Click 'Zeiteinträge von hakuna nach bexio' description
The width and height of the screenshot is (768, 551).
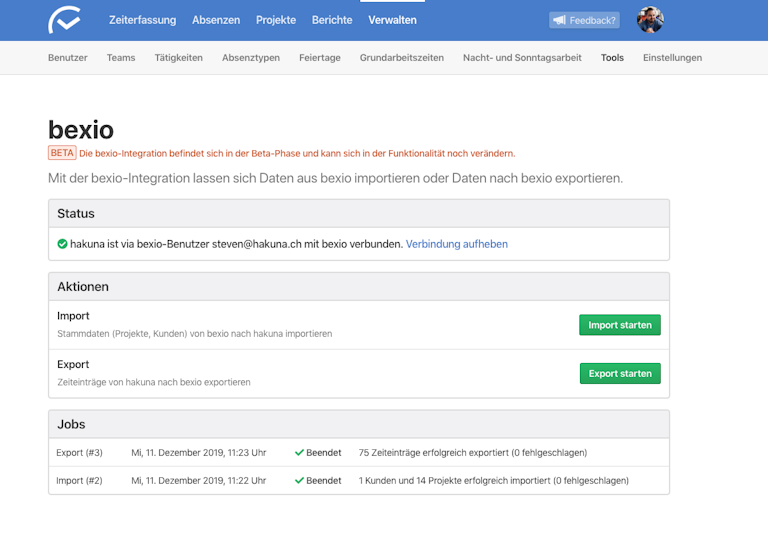point(154,382)
